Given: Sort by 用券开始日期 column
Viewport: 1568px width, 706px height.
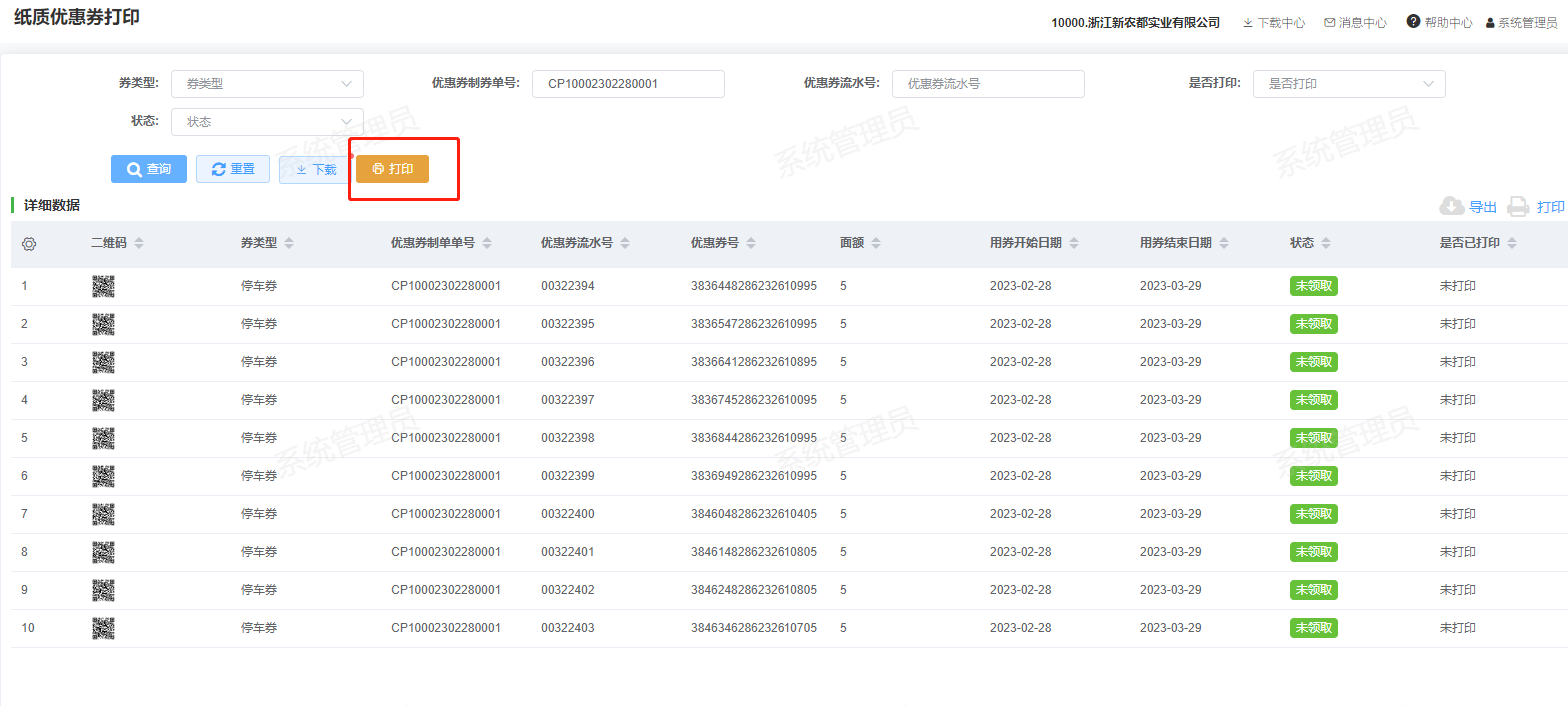Looking at the screenshot, I should pos(1074,243).
